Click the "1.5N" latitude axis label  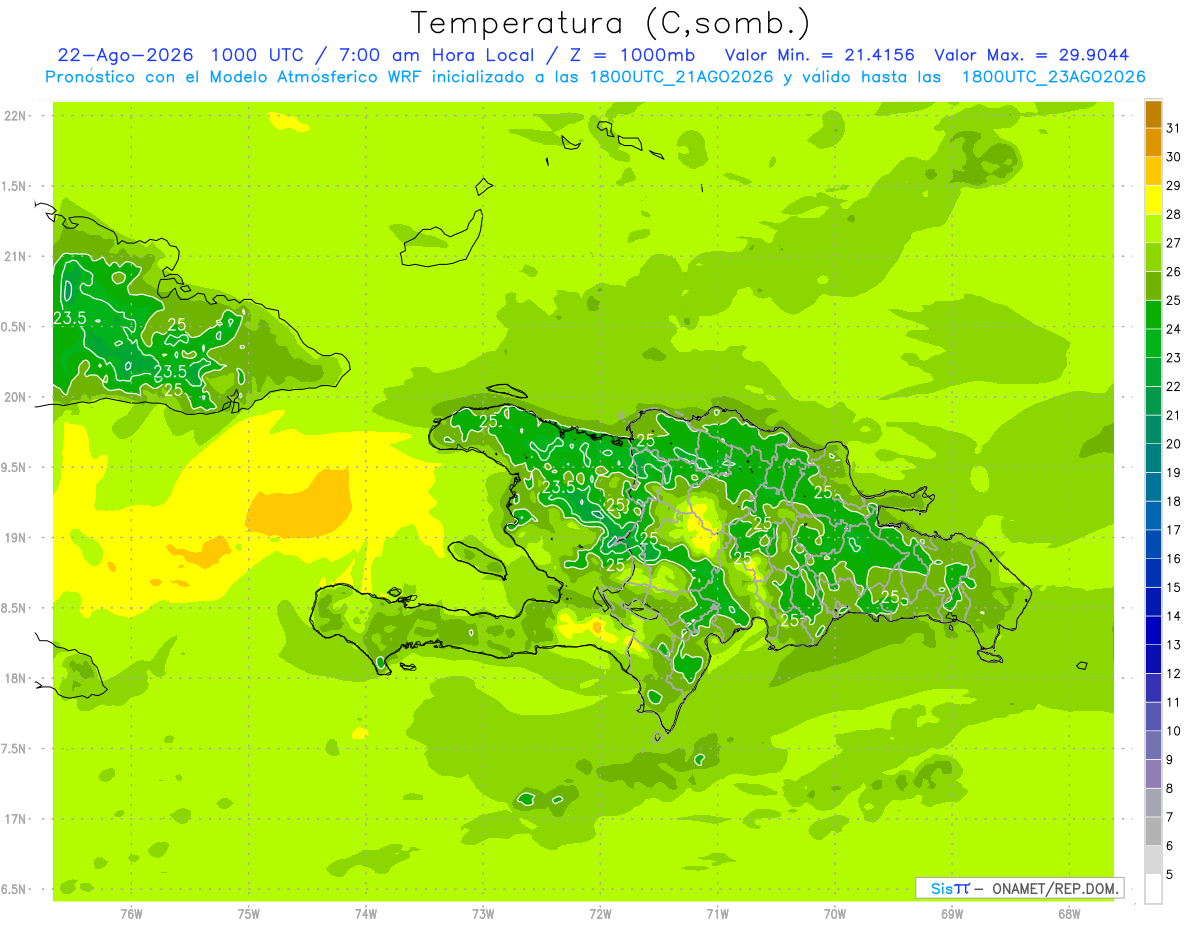[15, 186]
